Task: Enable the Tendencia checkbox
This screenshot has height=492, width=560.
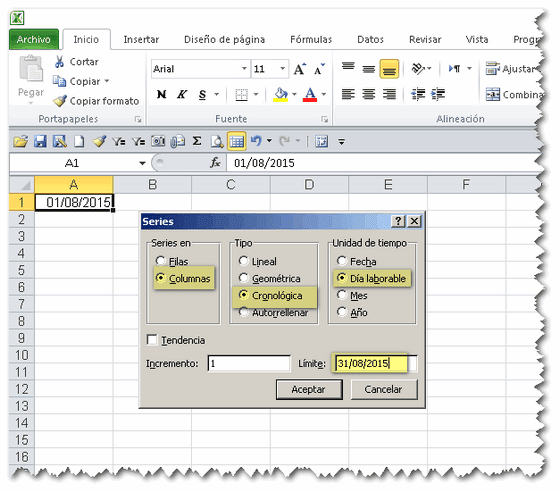Action: click(x=152, y=340)
